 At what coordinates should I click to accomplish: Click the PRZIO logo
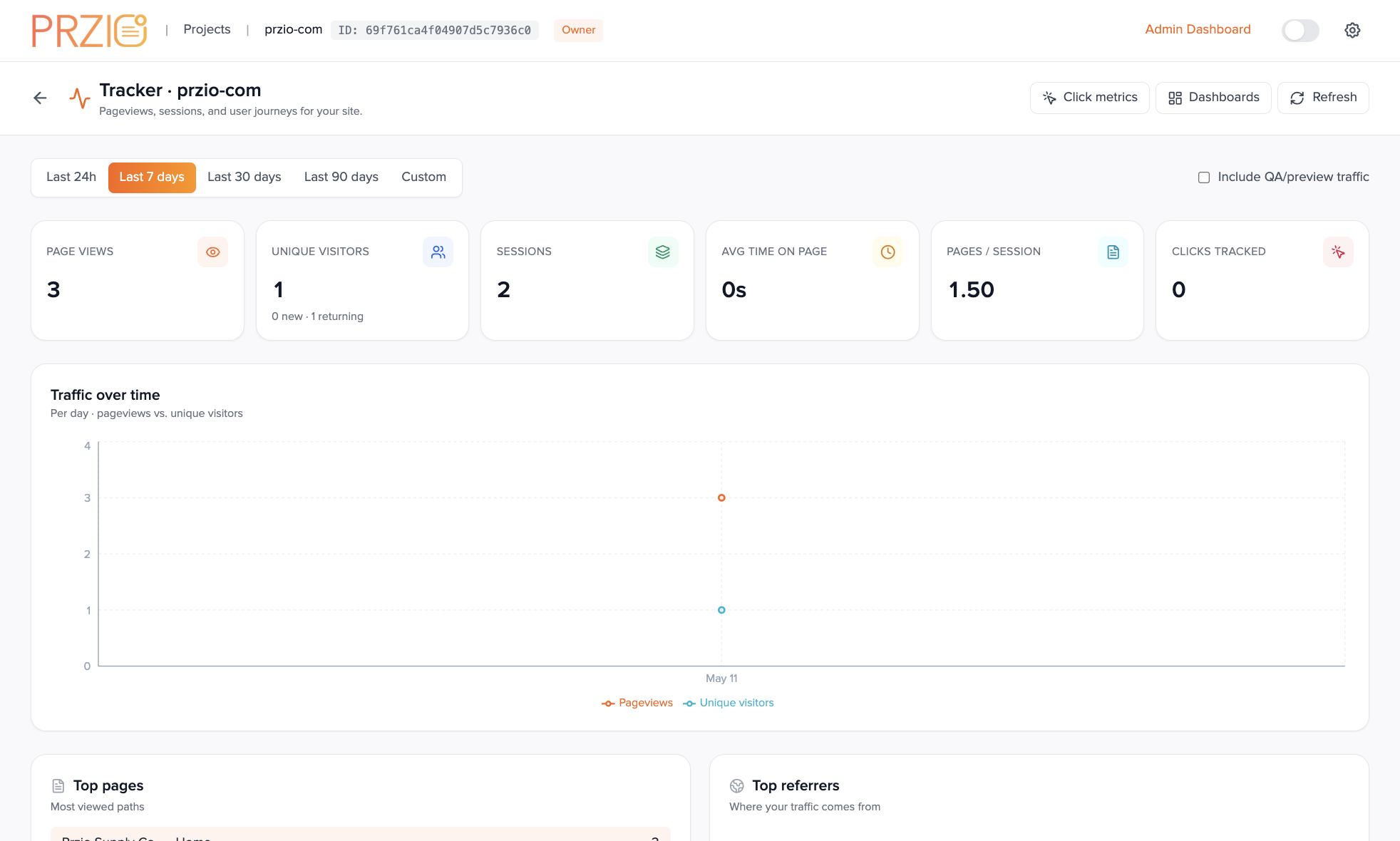coord(89,30)
